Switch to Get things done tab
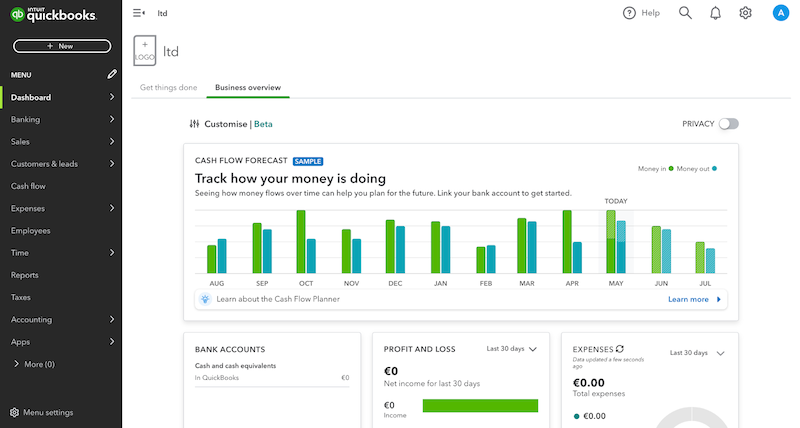 click(x=168, y=88)
